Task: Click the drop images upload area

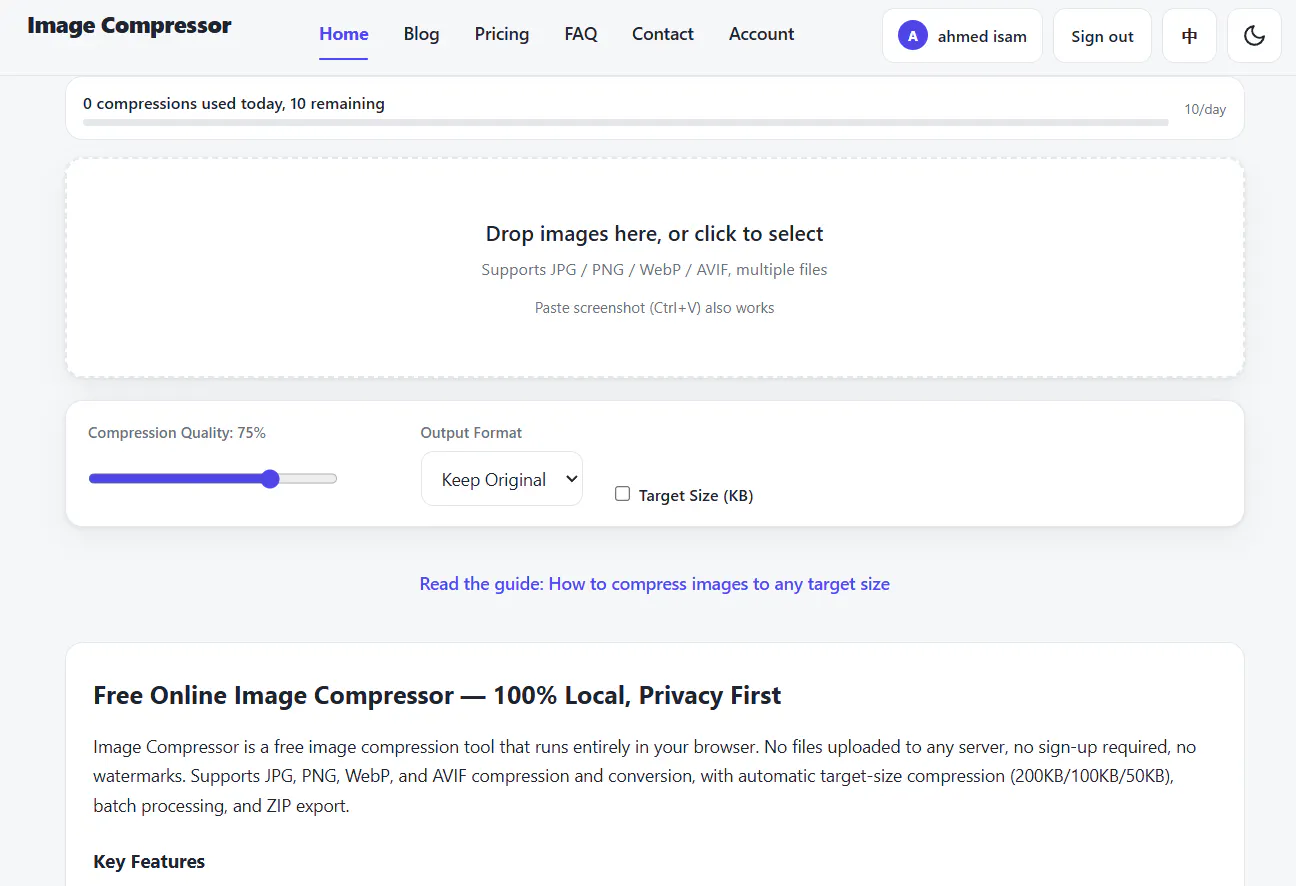Action: point(655,268)
